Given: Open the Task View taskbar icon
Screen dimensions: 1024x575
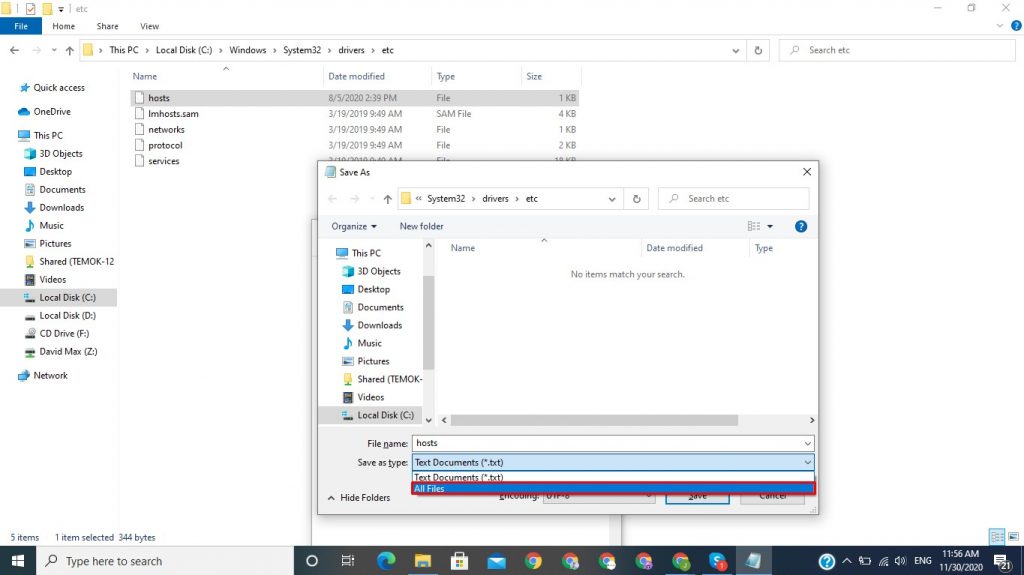Looking at the screenshot, I should (348, 561).
